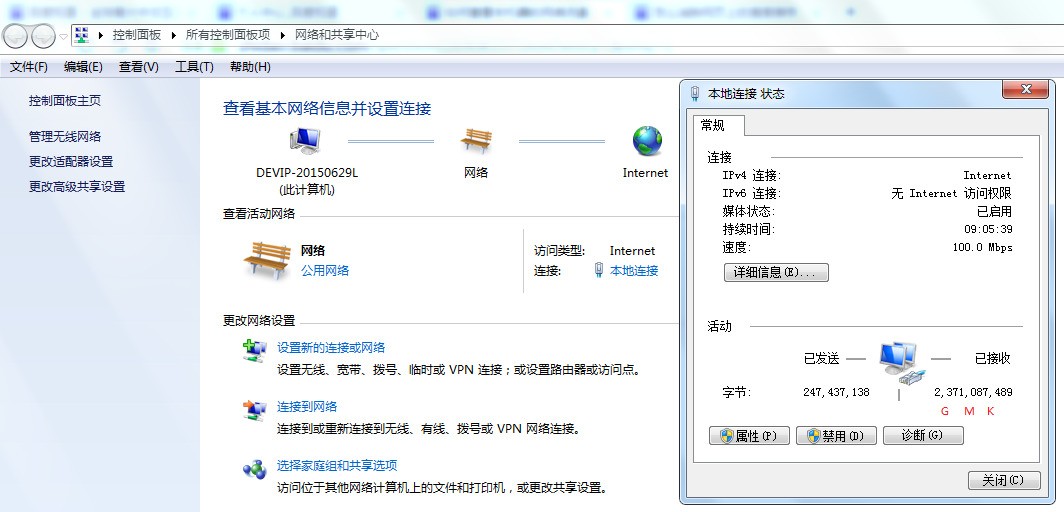Click the forward navigation arrow button
The width and height of the screenshot is (1064, 512).
pos(43,36)
